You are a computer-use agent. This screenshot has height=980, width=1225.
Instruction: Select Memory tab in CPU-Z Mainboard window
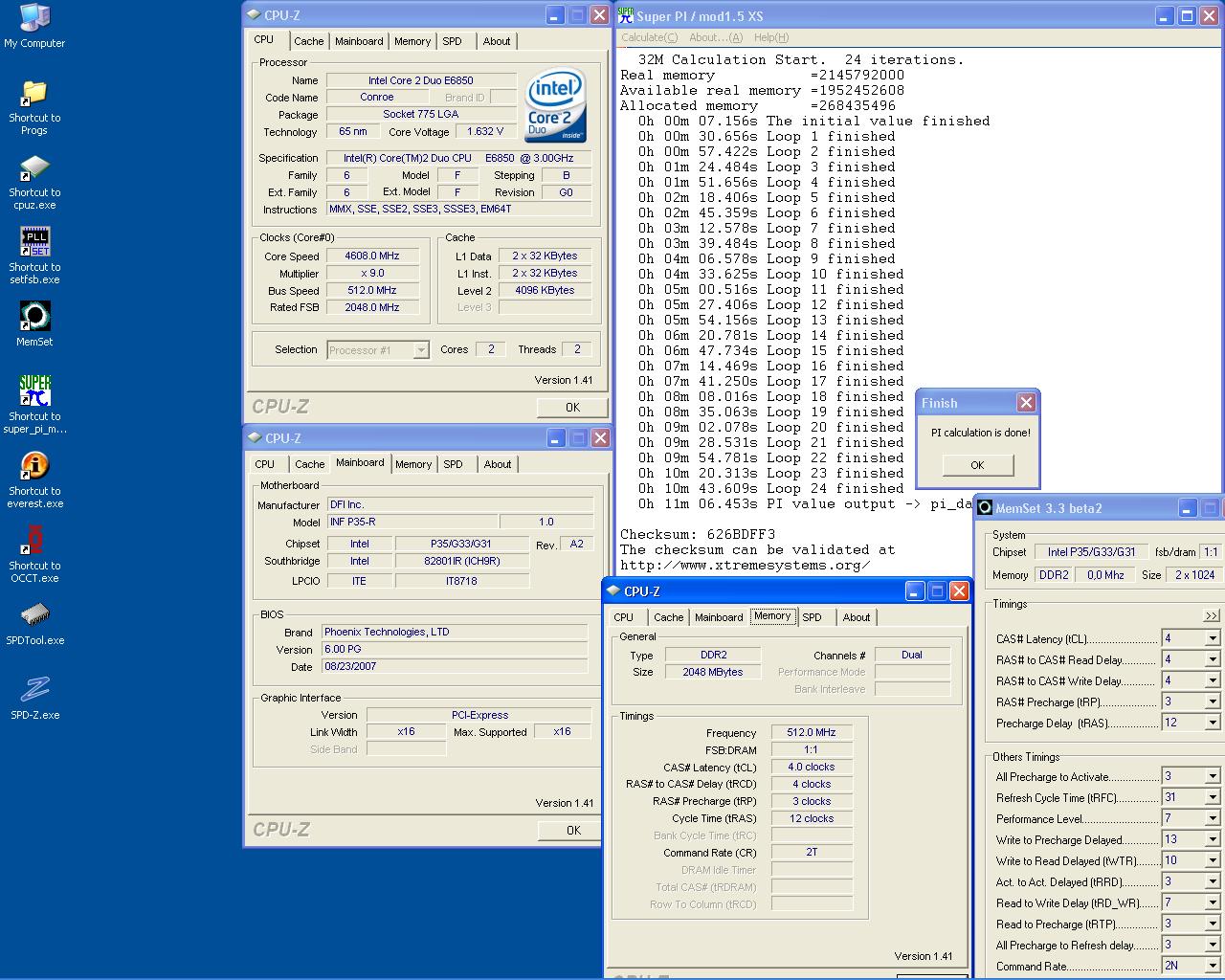[413, 464]
